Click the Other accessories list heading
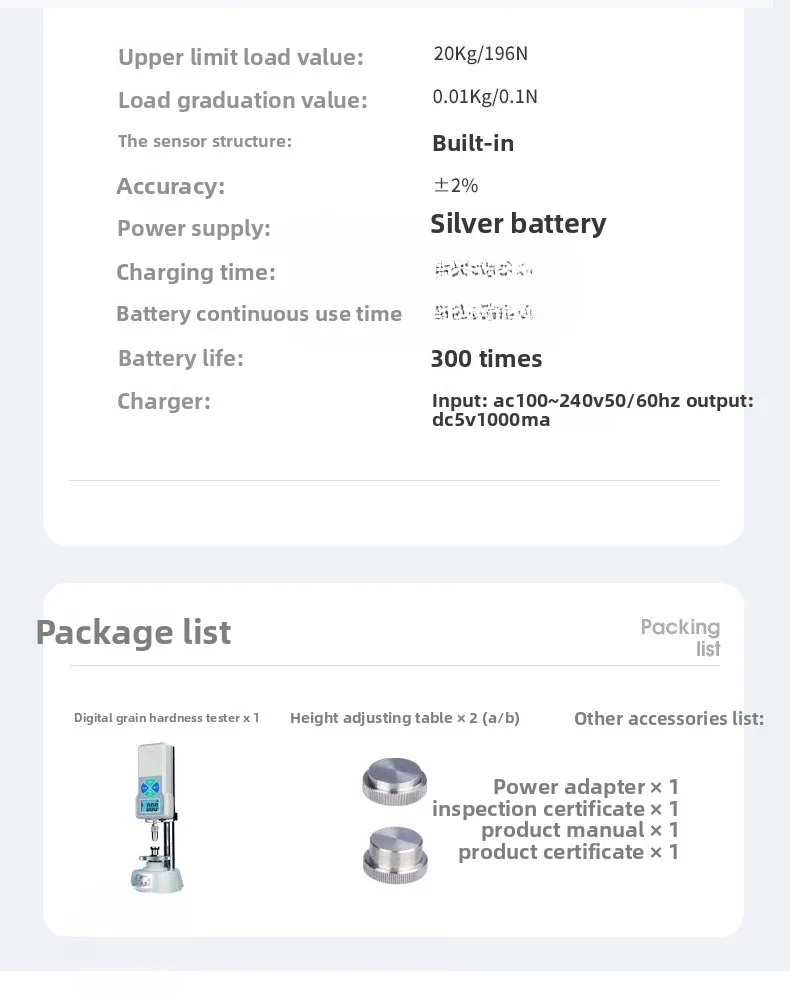 (x=668, y=718)
